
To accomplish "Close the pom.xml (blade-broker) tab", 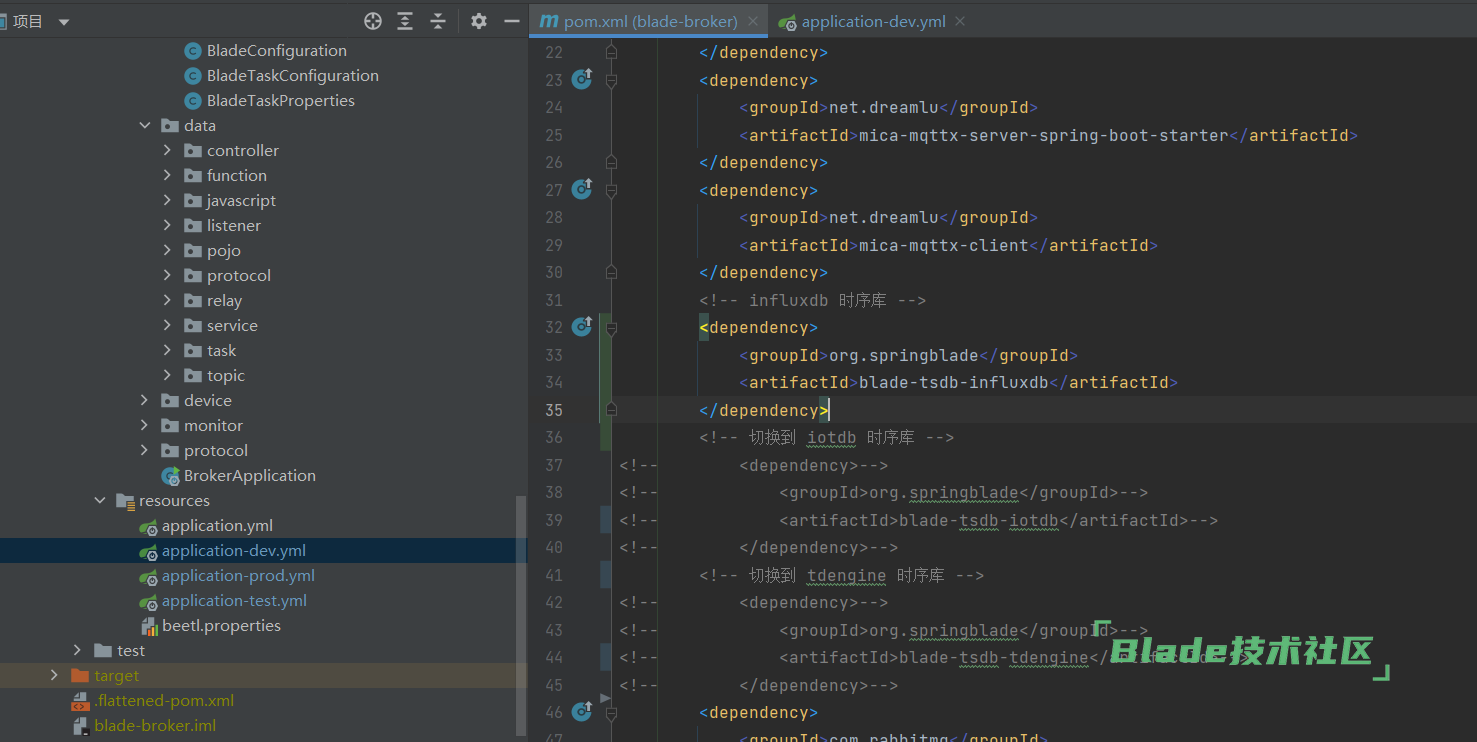I will 753,21.
